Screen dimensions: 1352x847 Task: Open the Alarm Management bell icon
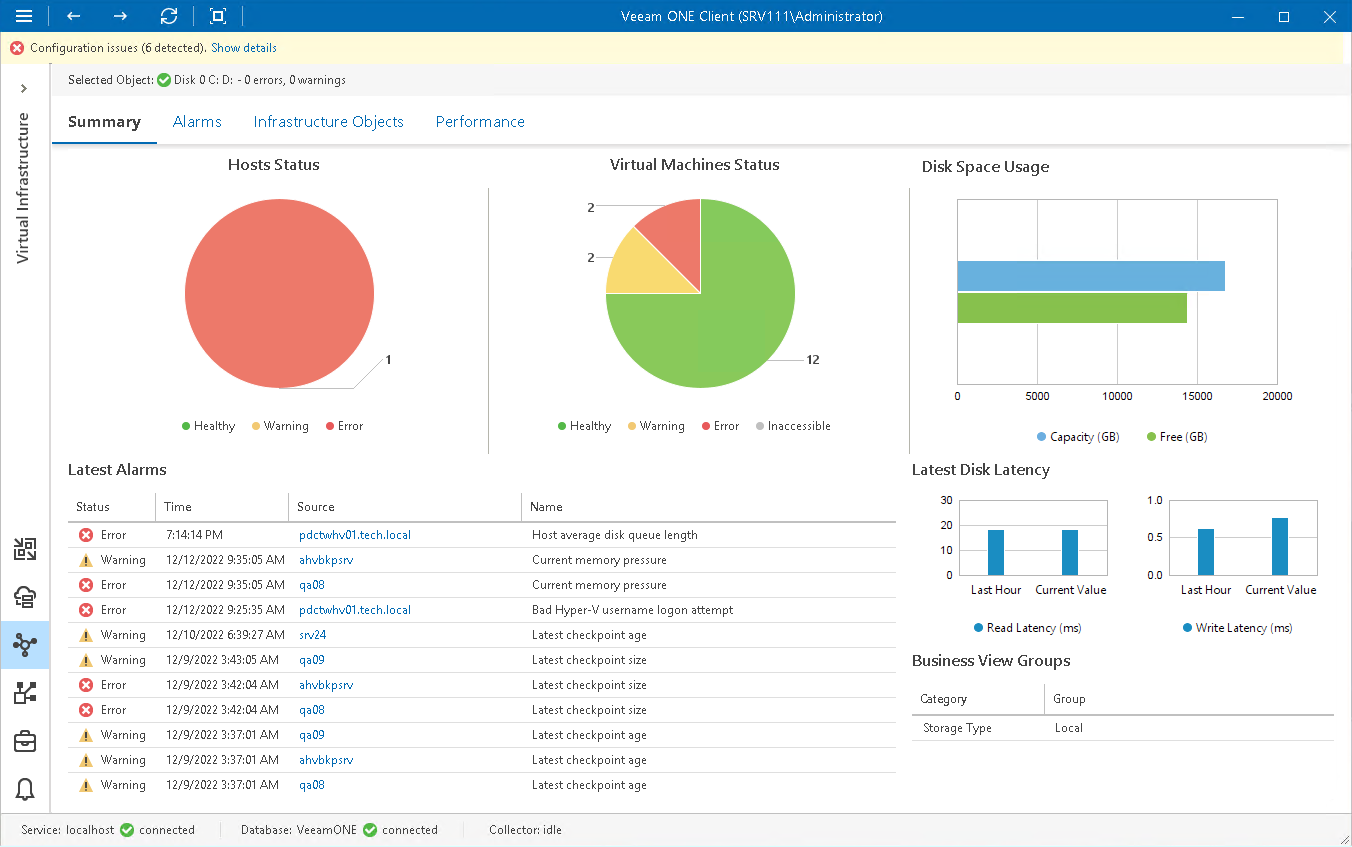(x=24, y=789)
